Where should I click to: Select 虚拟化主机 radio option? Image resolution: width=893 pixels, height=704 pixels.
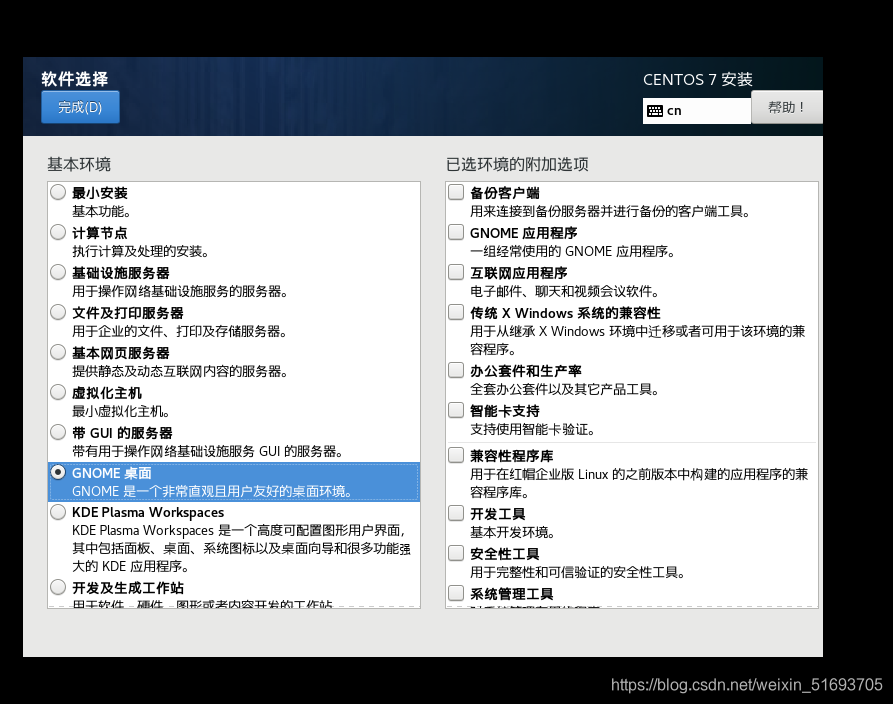58,392
